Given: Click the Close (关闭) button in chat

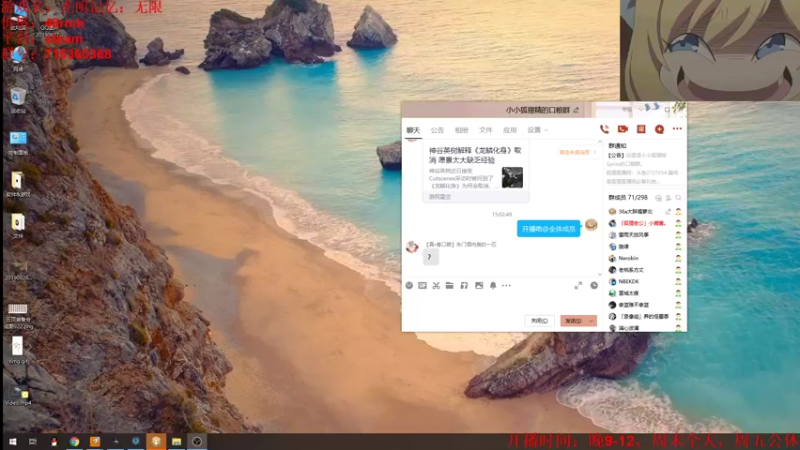Looking at the screenshot, I should point(539,321).
